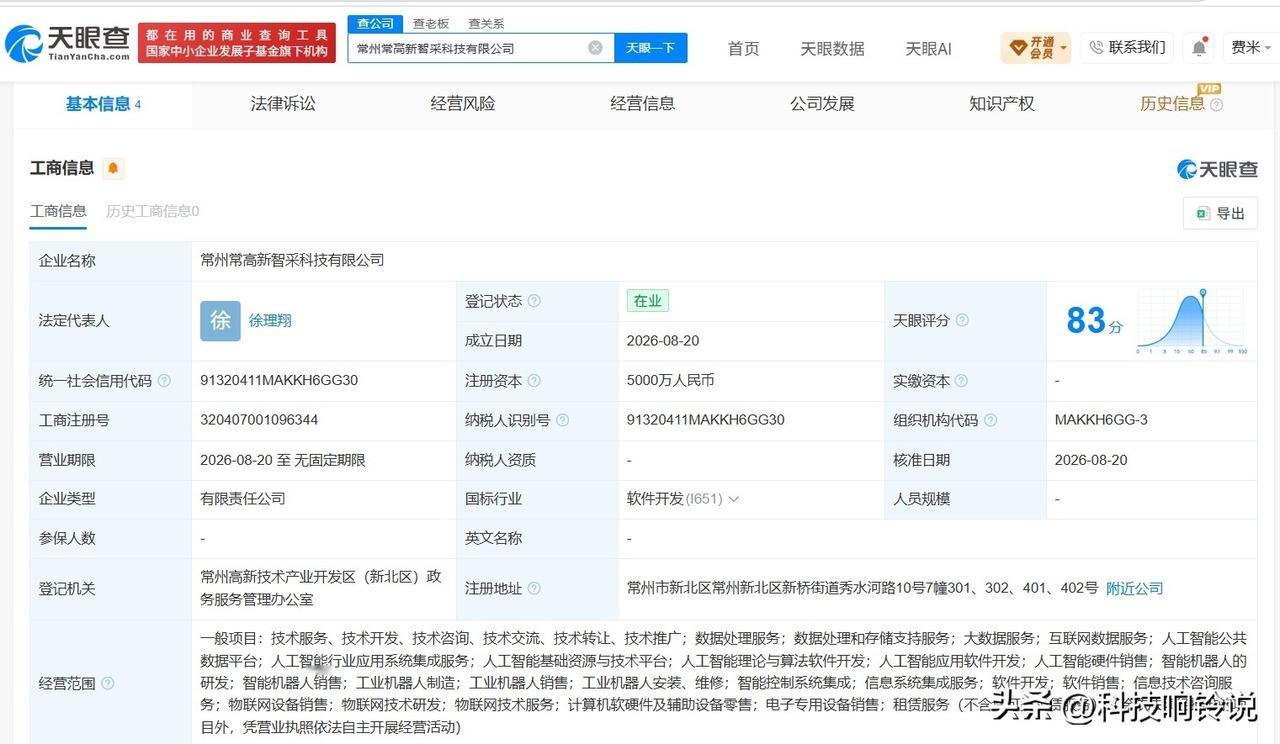The width and height of the screenshot is (1280, 744).
Task: Click the 在业 status badge
Action: (x=647, y=301)
